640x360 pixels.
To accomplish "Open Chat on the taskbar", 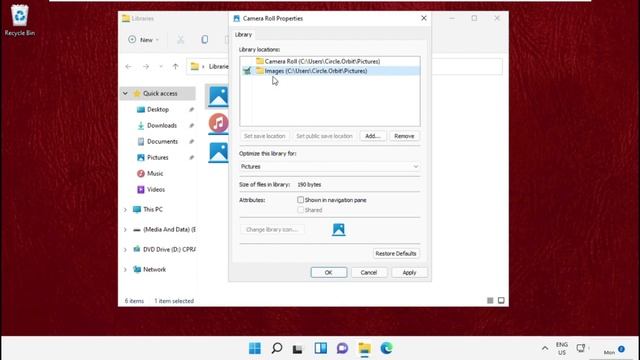I will (x=342, y=348).
